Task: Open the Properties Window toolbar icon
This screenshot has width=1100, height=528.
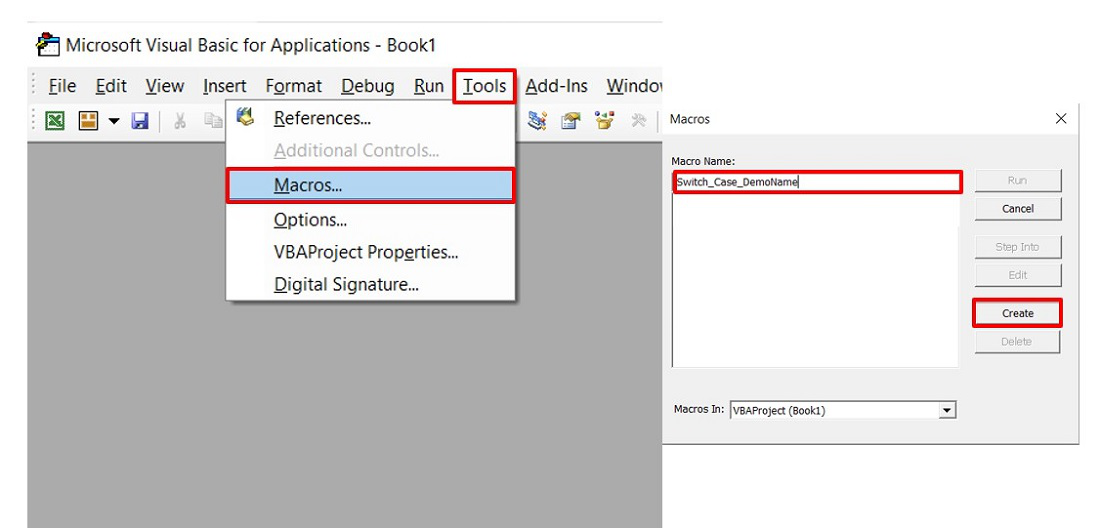Action: click(x=571, y=121)
